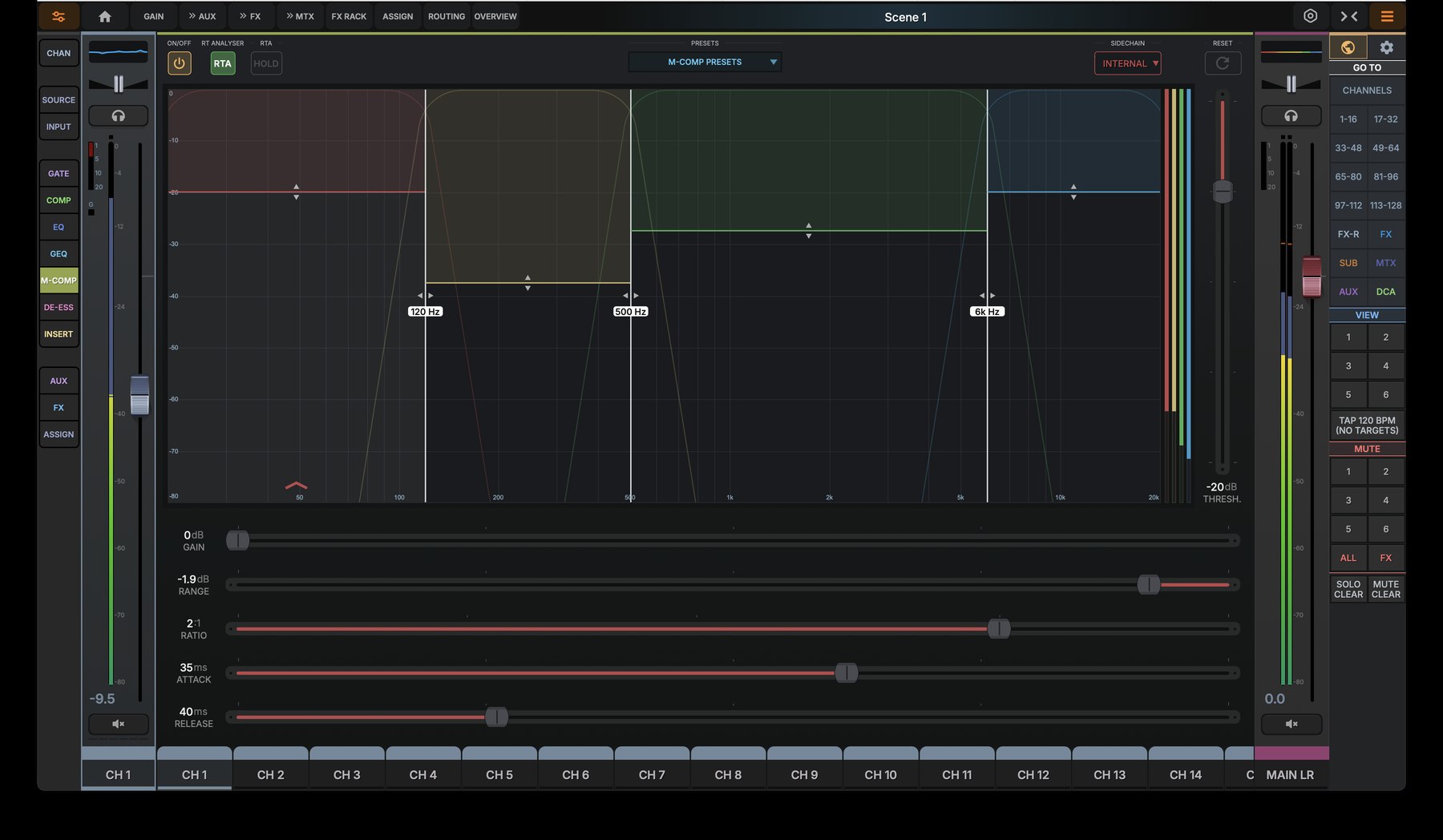Viewport: 1443px width, 840px height.
Task: Click the THRESH vertical fader knob
Action: coord(1223,192)
